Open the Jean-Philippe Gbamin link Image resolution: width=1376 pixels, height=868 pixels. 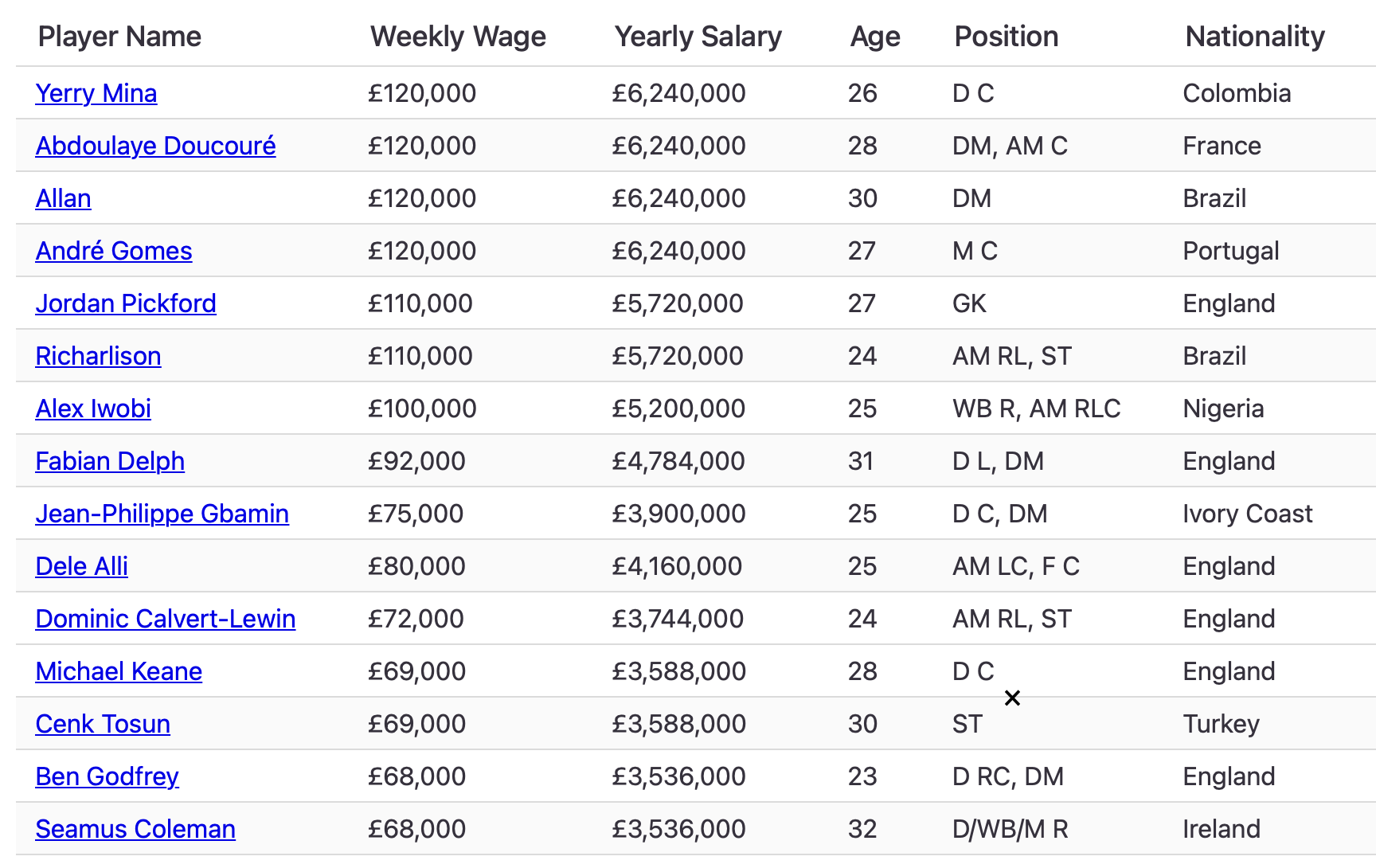(x=162, y=514)
